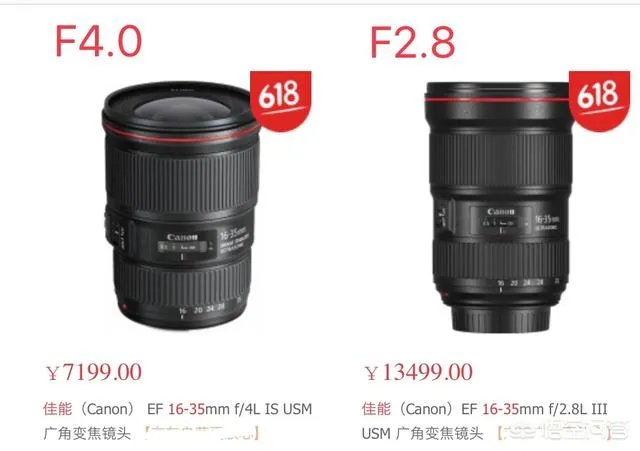Screen dimensions: 640x451
Task: Click the F4.0 red heading
Action: coord(98,41)
